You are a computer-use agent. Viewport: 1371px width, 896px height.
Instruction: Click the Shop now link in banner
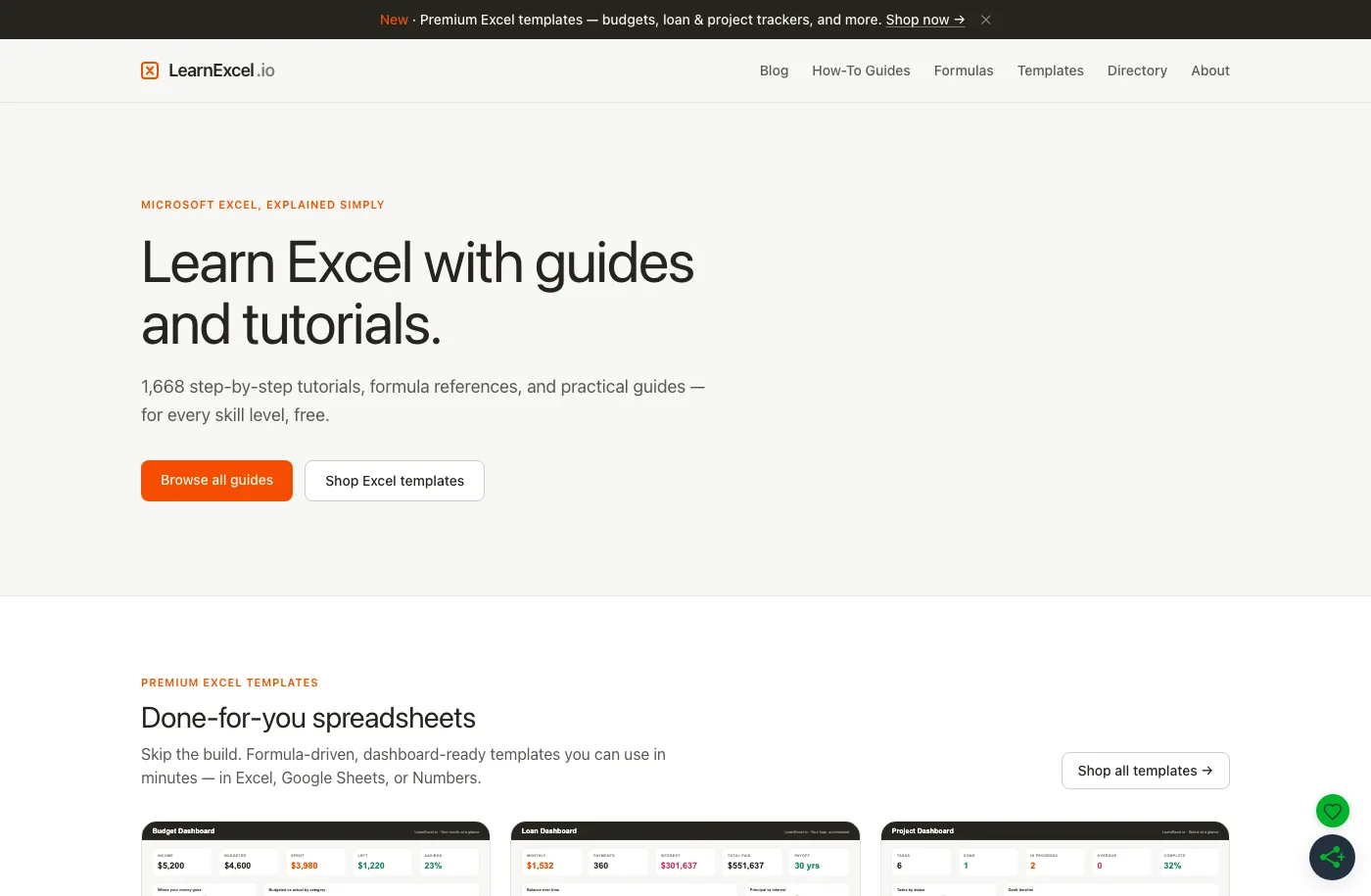(925, 20)
